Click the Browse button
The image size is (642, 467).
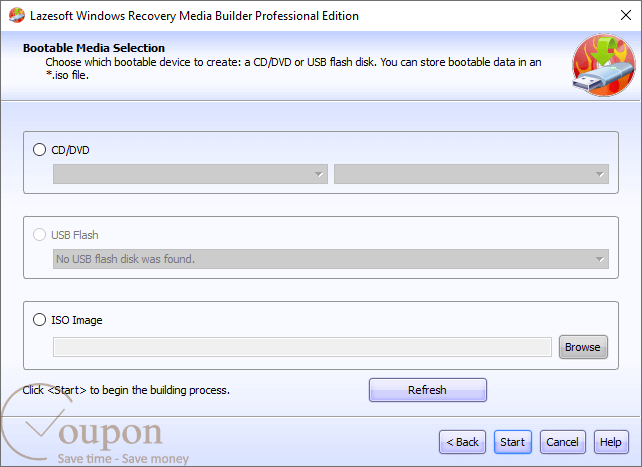click(x=583, y=347)
